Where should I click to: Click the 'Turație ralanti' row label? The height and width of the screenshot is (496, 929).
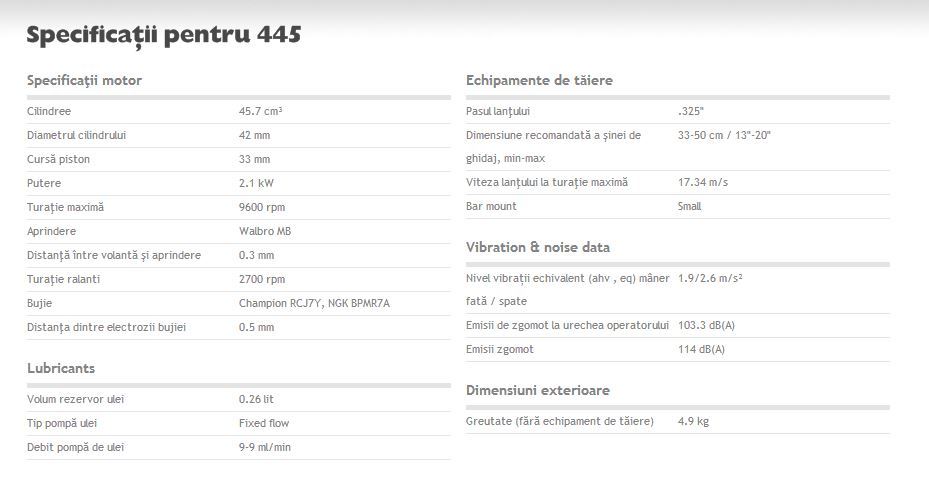(x=63, y=279)
